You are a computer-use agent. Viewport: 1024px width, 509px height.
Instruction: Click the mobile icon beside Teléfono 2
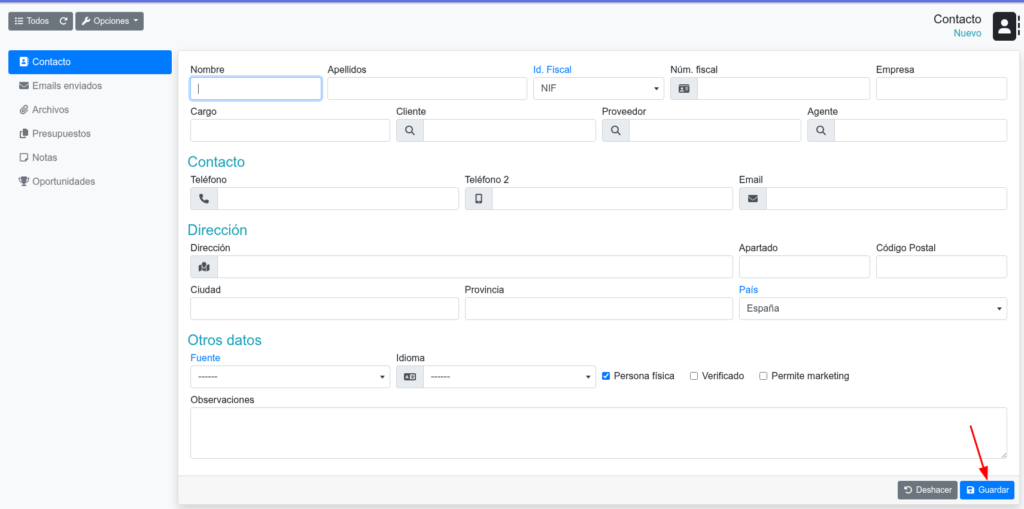tap(478, 198)
